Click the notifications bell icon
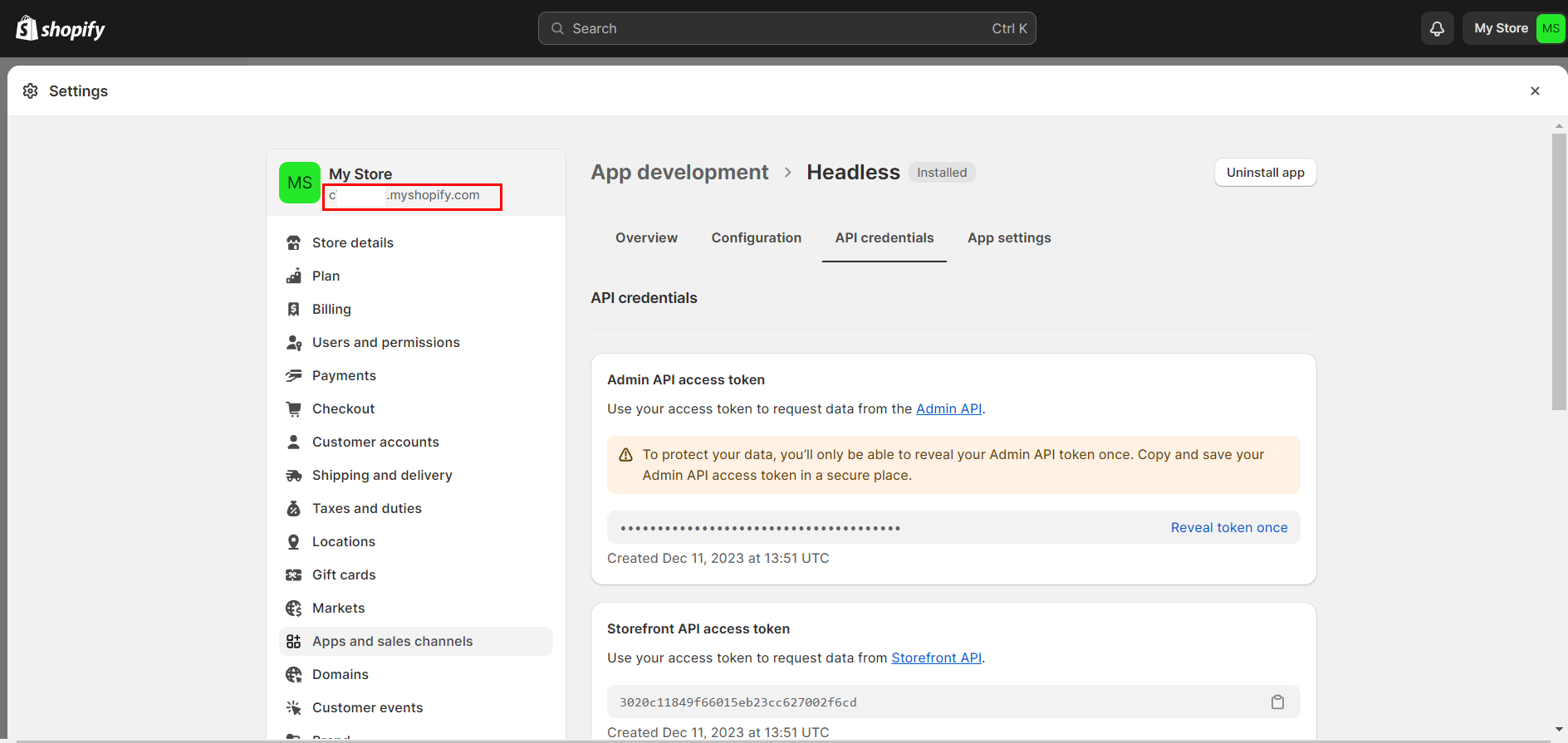 point(1437,28)
